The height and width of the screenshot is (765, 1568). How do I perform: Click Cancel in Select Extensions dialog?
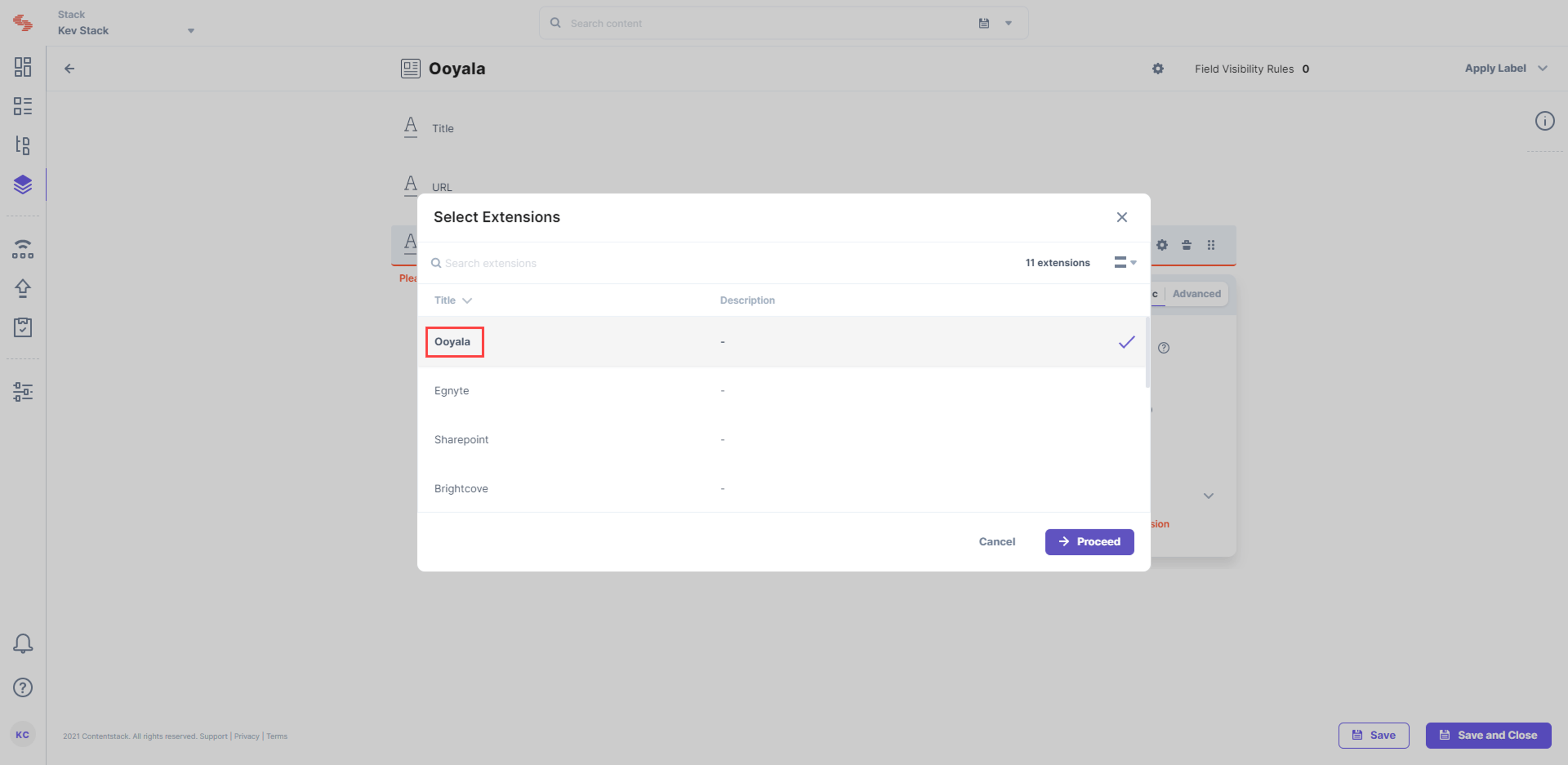click(x=996, y=542)
